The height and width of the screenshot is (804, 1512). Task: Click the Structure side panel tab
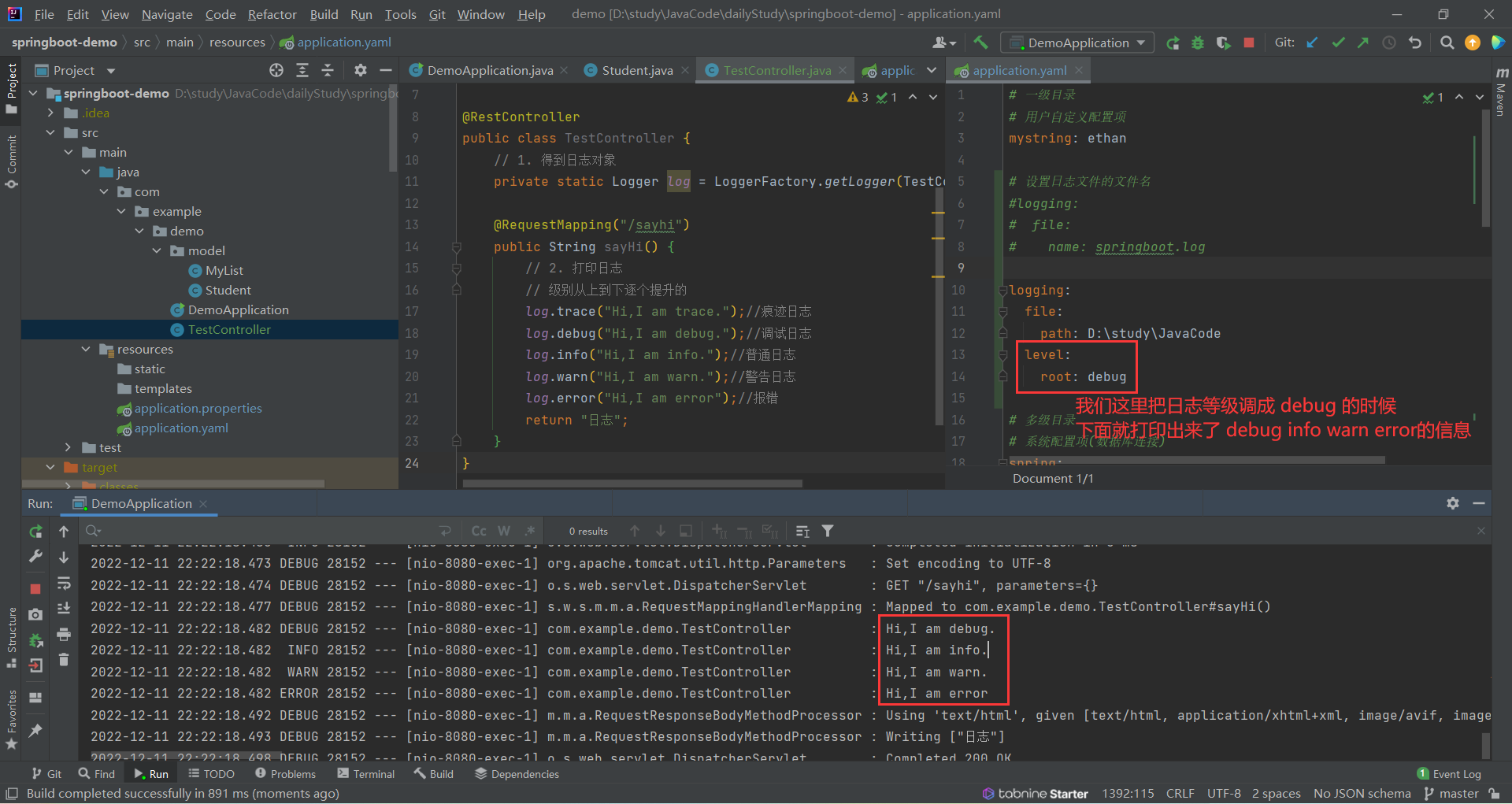point(12,637)
